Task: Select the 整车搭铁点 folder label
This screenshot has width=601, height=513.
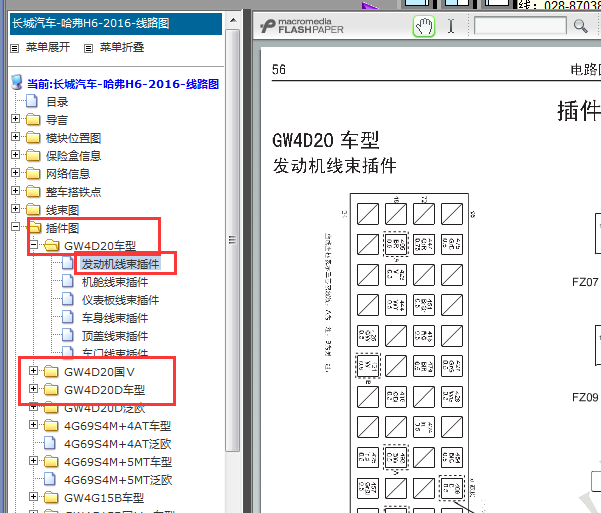Action: [74, 192]
